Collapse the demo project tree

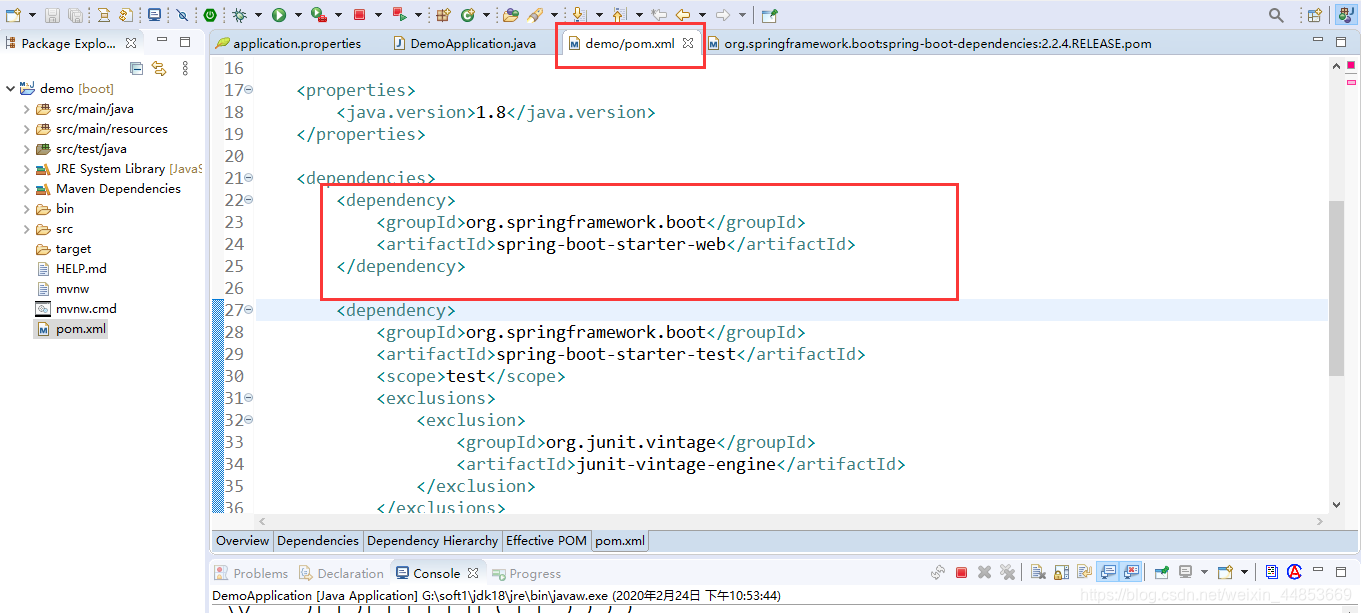pyautogui.click(x=10, y=89)
